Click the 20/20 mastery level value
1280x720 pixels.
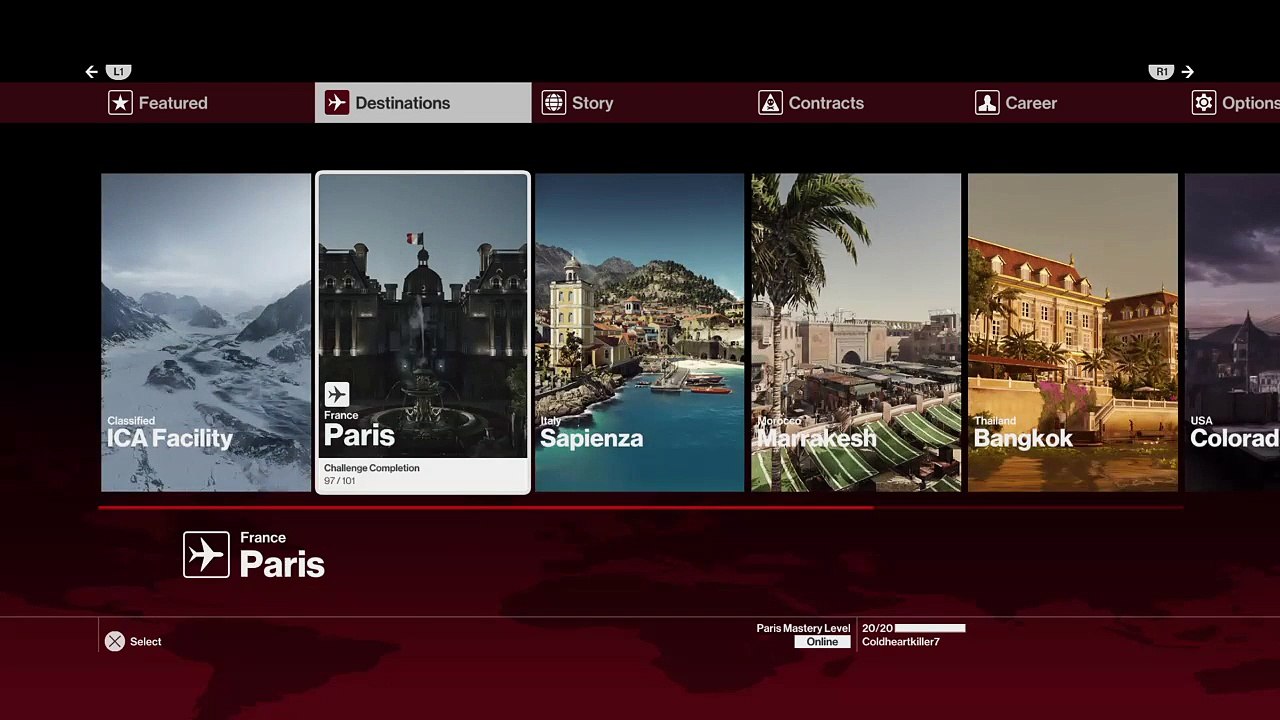pyautogui.click(x=877, y=628)
